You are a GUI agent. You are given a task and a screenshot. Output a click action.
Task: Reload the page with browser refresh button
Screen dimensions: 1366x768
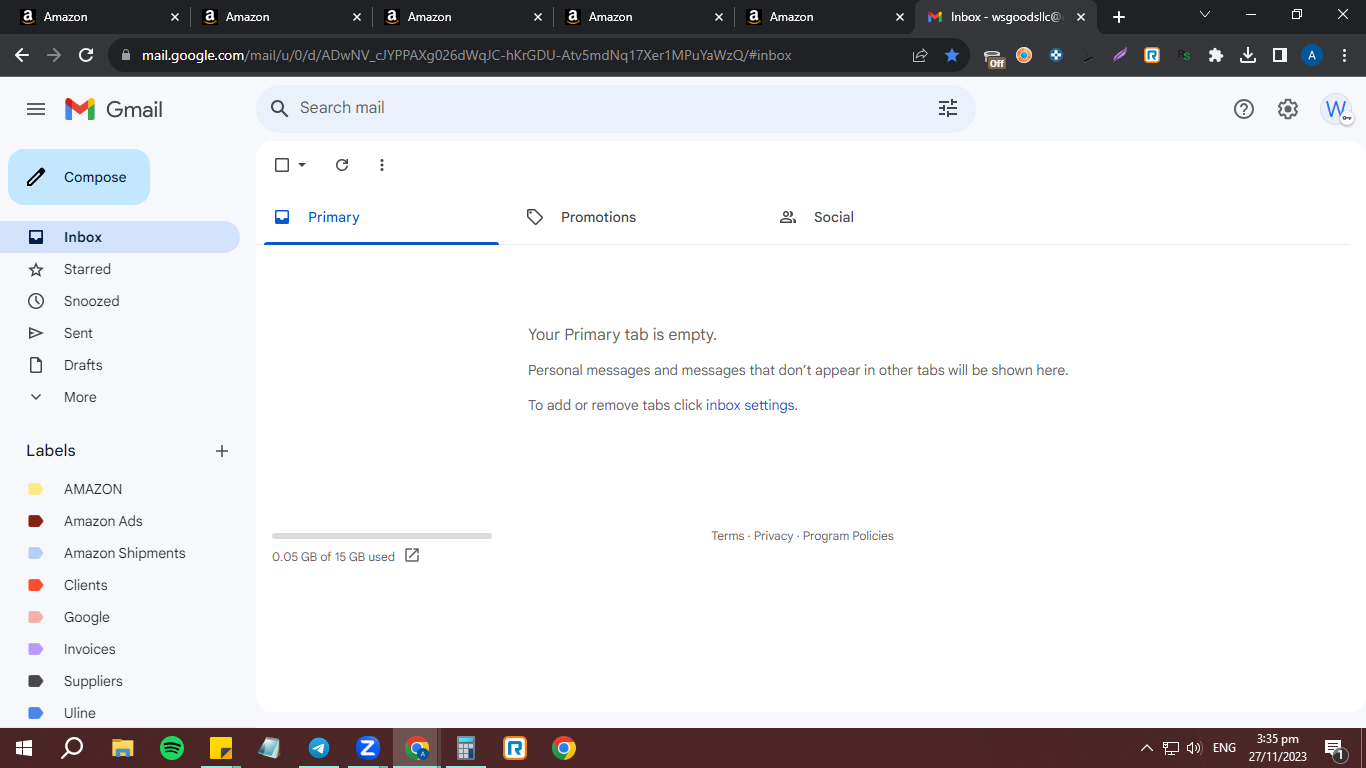[86, 55]
